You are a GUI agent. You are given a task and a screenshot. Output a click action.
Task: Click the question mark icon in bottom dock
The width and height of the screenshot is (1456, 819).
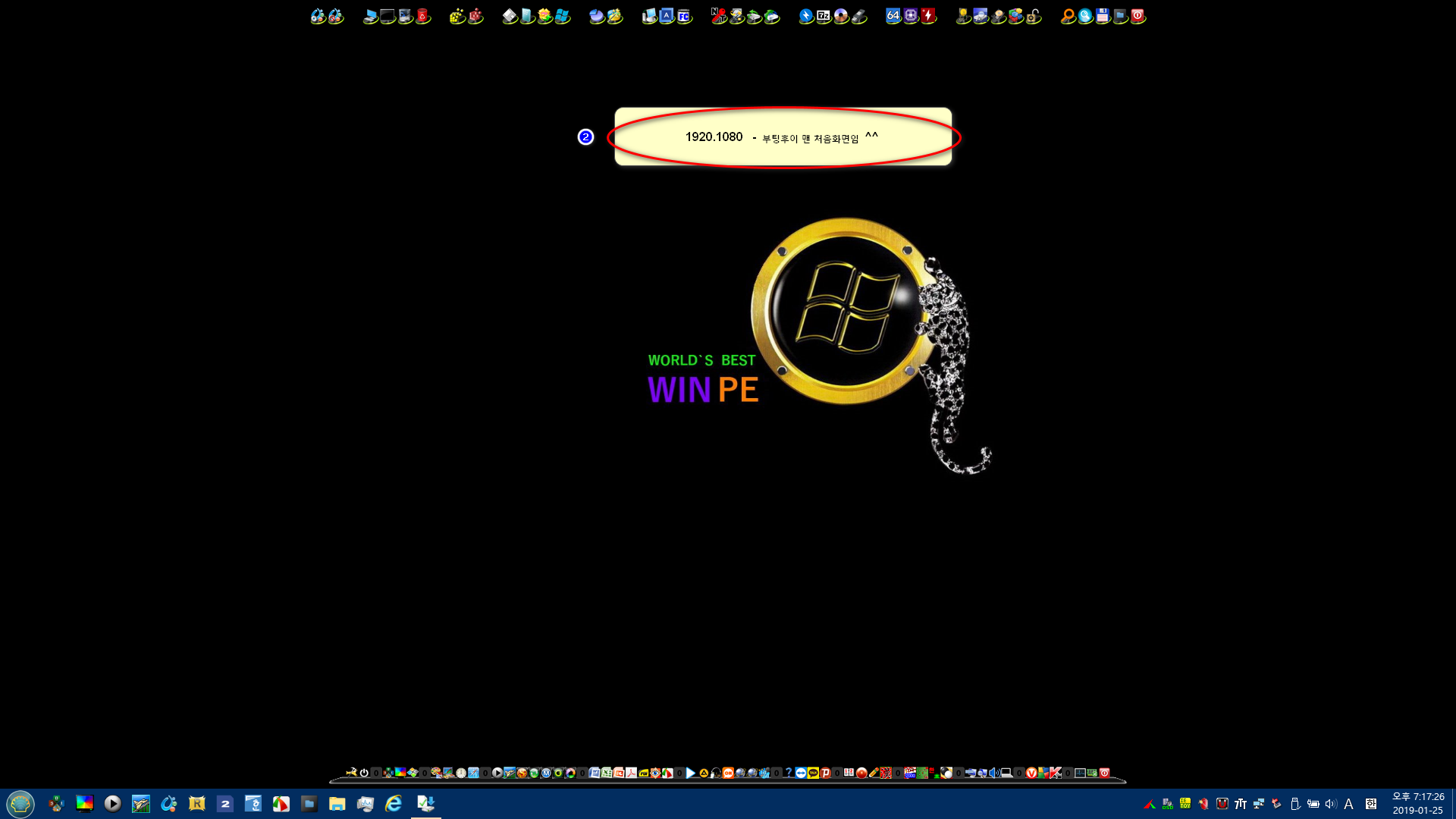(789, 773)
